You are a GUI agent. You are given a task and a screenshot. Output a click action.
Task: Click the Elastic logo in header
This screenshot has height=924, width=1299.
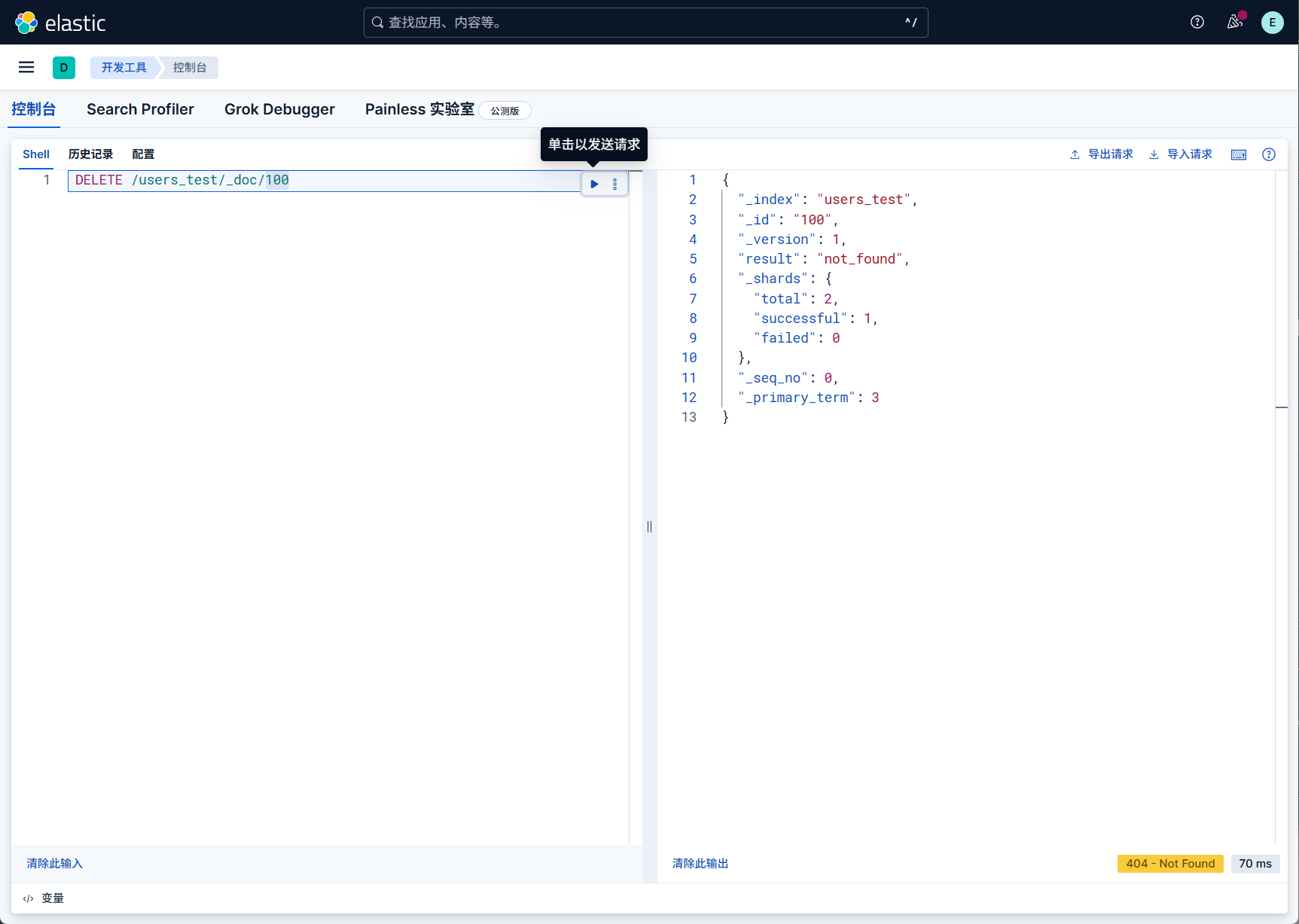point(60,23)
